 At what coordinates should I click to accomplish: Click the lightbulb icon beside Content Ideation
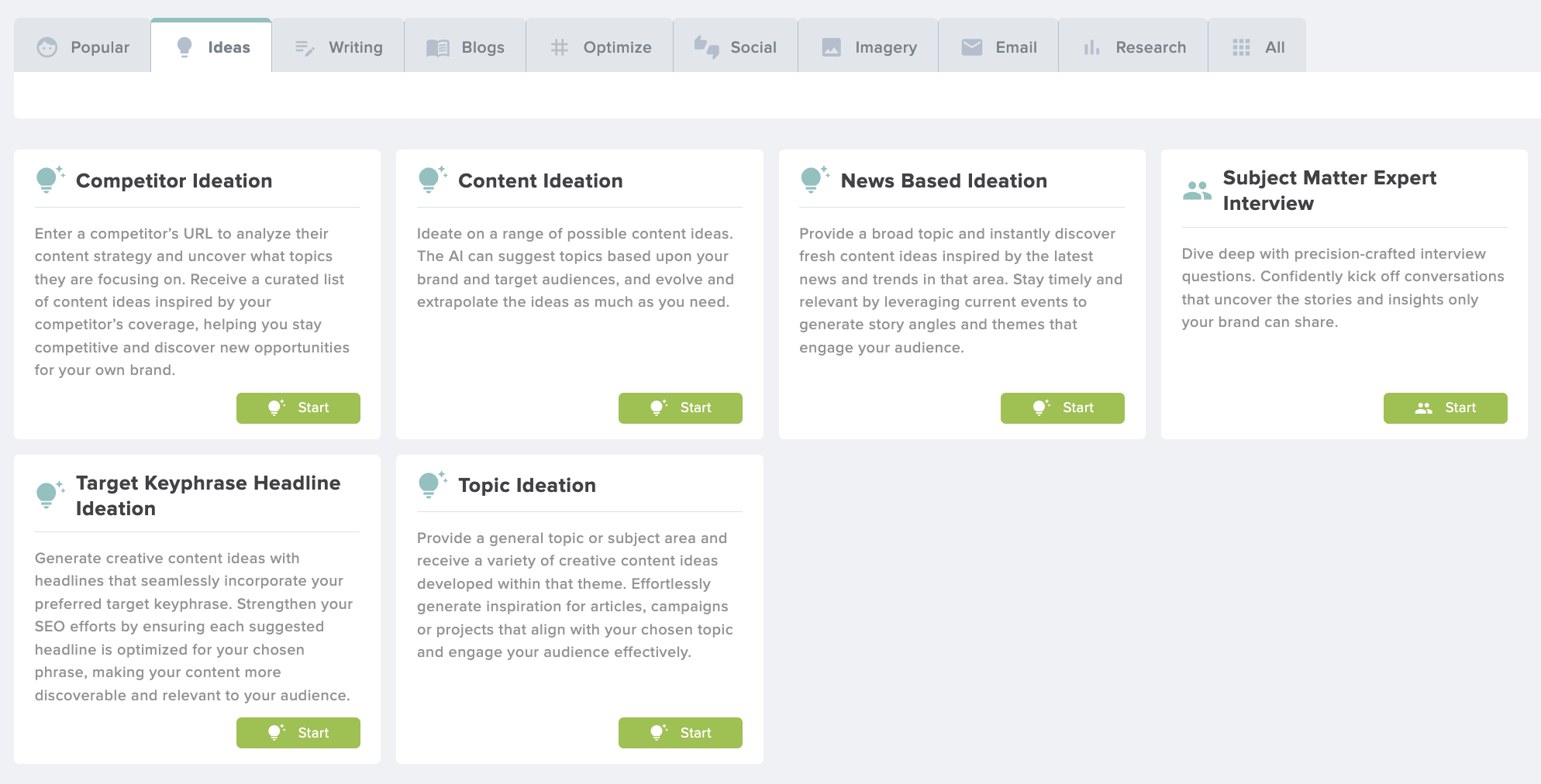coord(431,180)
